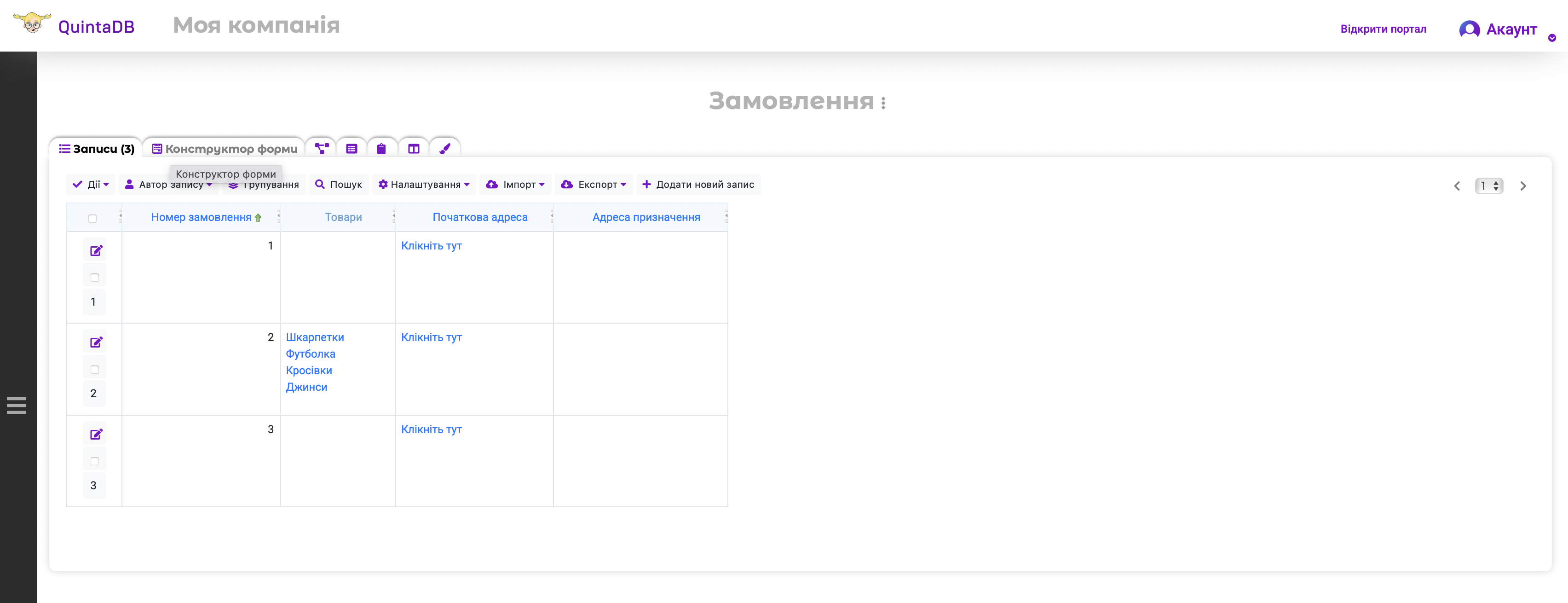This screenshot has width=1568, height=603.
Task: Click record number 1 badge
Action: click(x=93, y=301)
